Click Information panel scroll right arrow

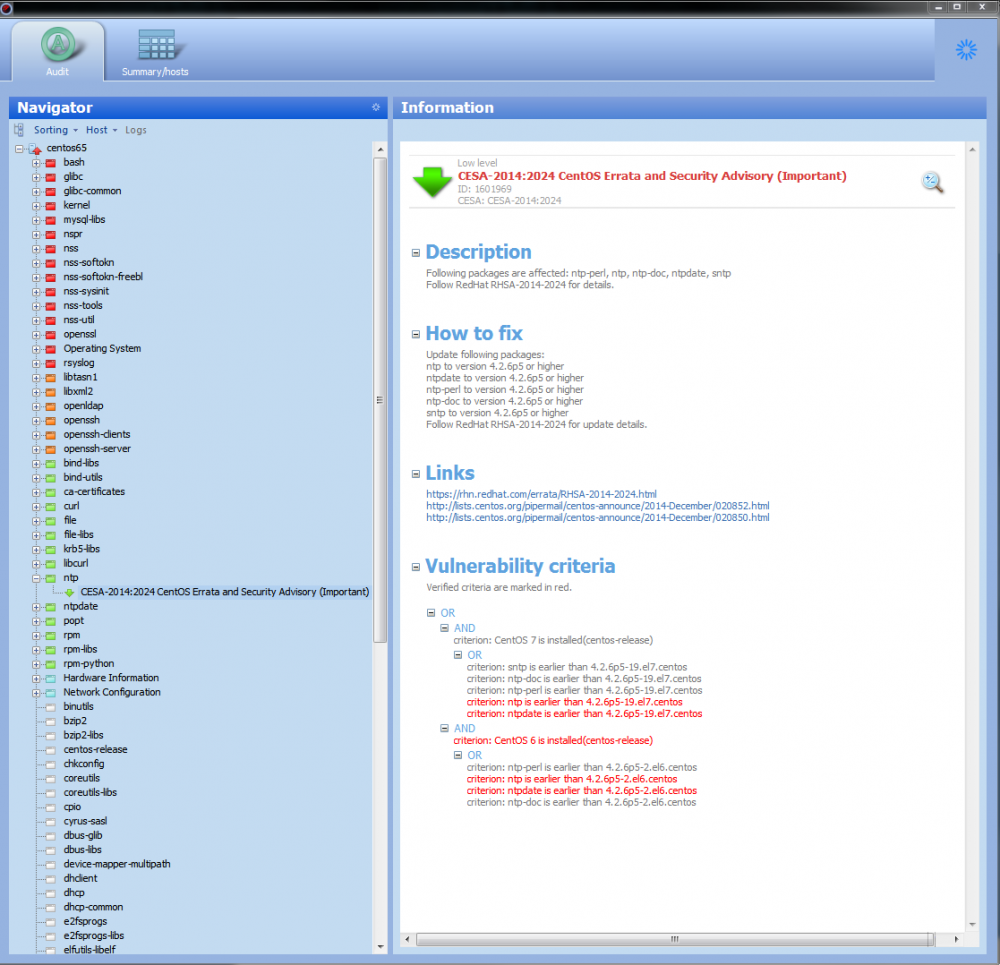click(956, 939)
